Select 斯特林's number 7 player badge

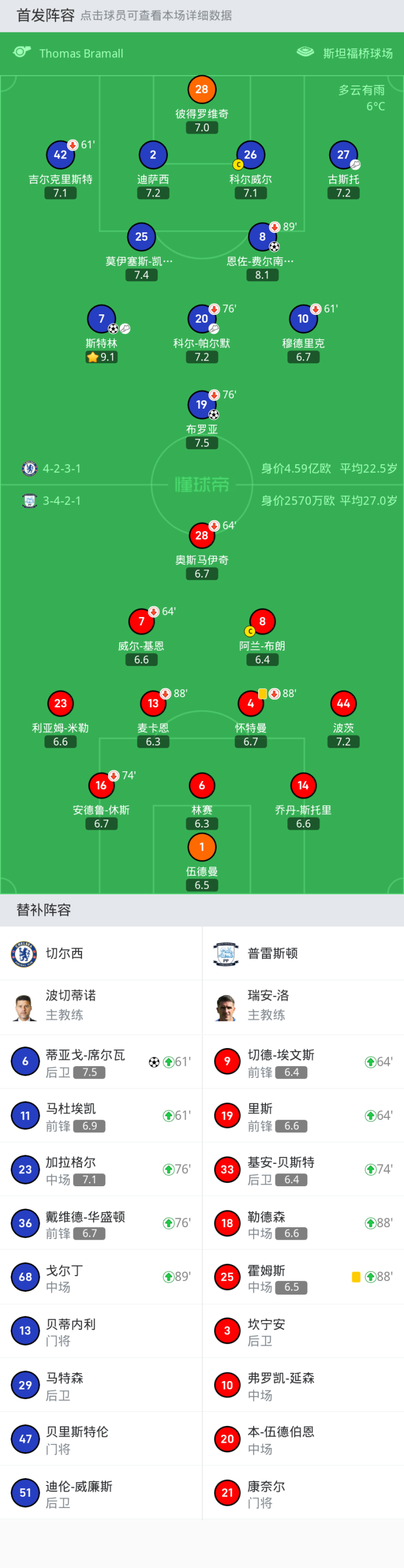[101, 318]
